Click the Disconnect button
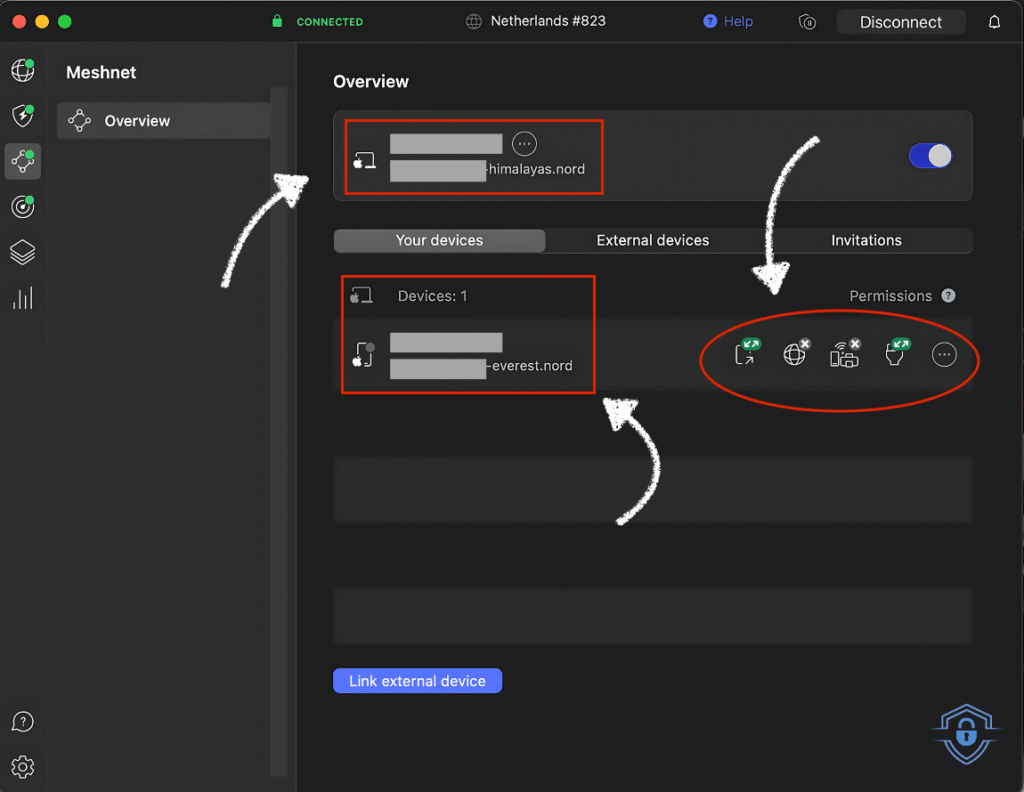Viewport: 1024px width, 792px height. click(901, 22)
